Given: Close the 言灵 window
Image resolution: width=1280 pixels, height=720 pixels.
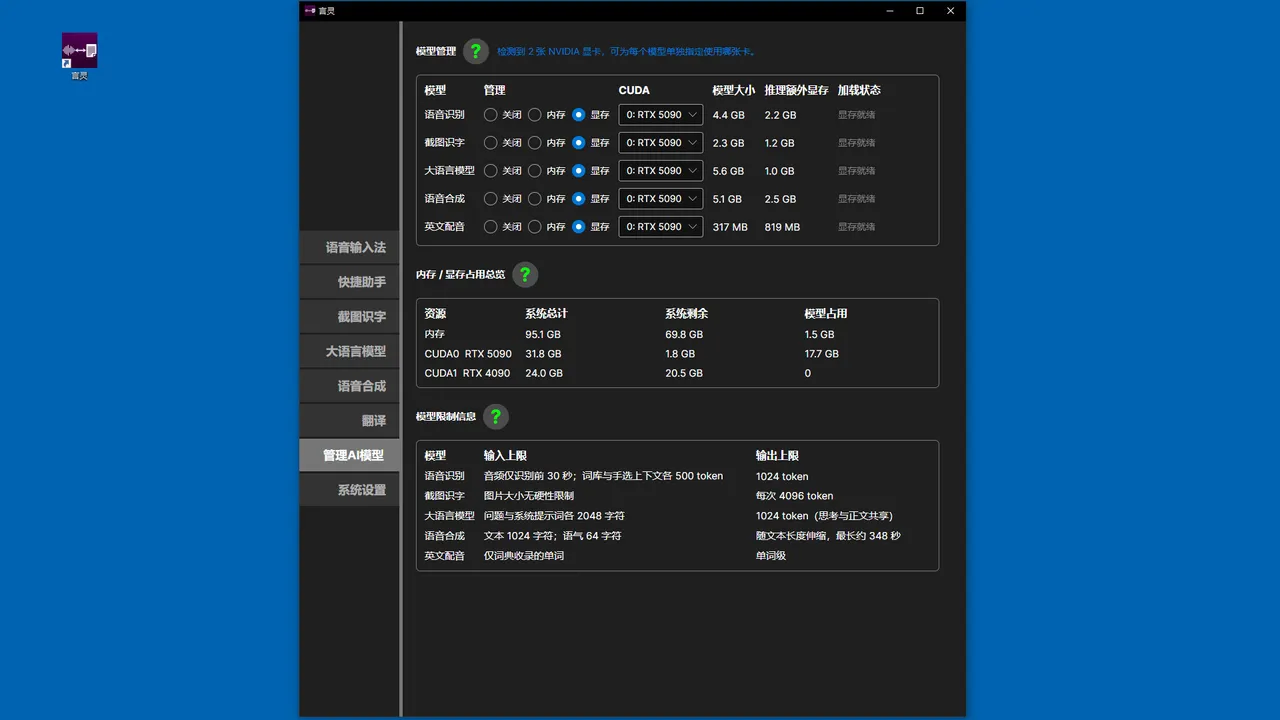Looking at the screenshot, I should point(950,11).
